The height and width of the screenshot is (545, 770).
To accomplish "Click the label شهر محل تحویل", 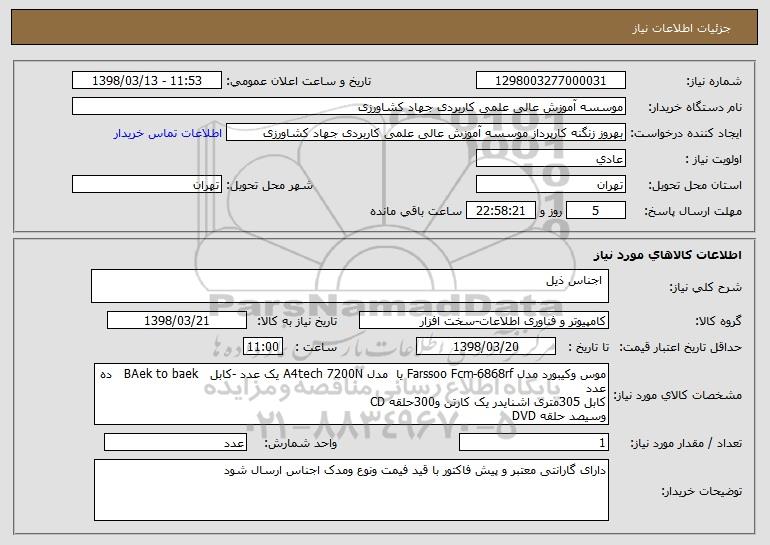I will coord(269,186).
